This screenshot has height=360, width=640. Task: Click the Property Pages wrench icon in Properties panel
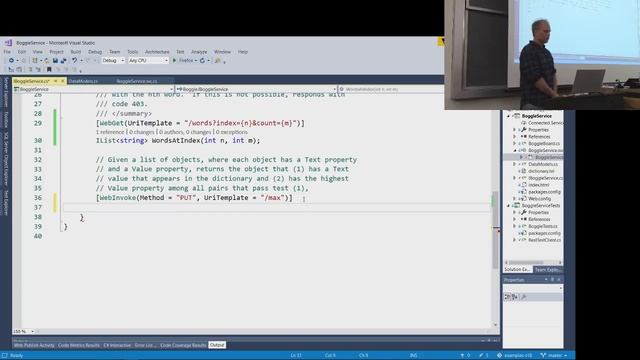tap(524, 297)
